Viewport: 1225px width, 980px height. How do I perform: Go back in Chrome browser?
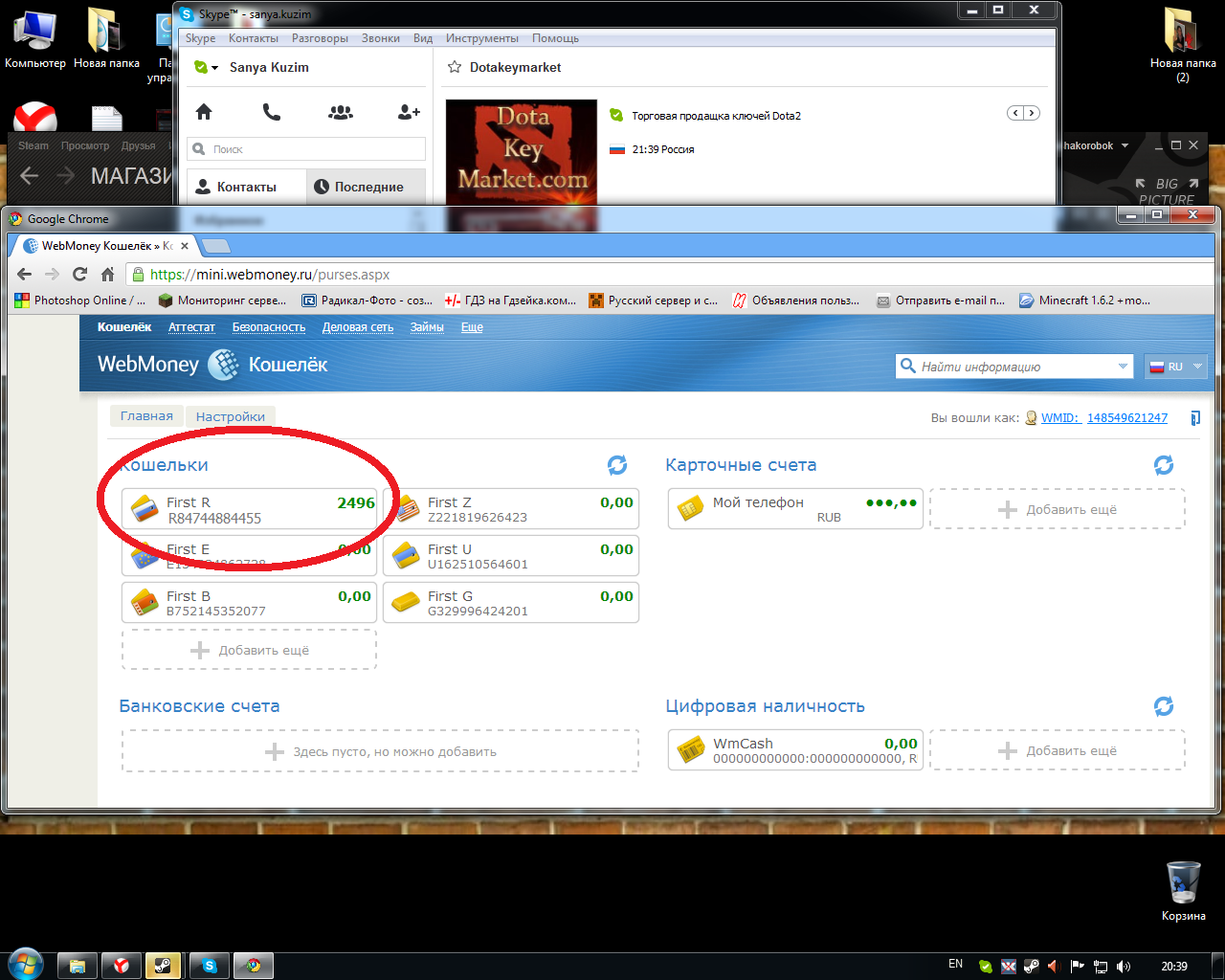[25, 275]
